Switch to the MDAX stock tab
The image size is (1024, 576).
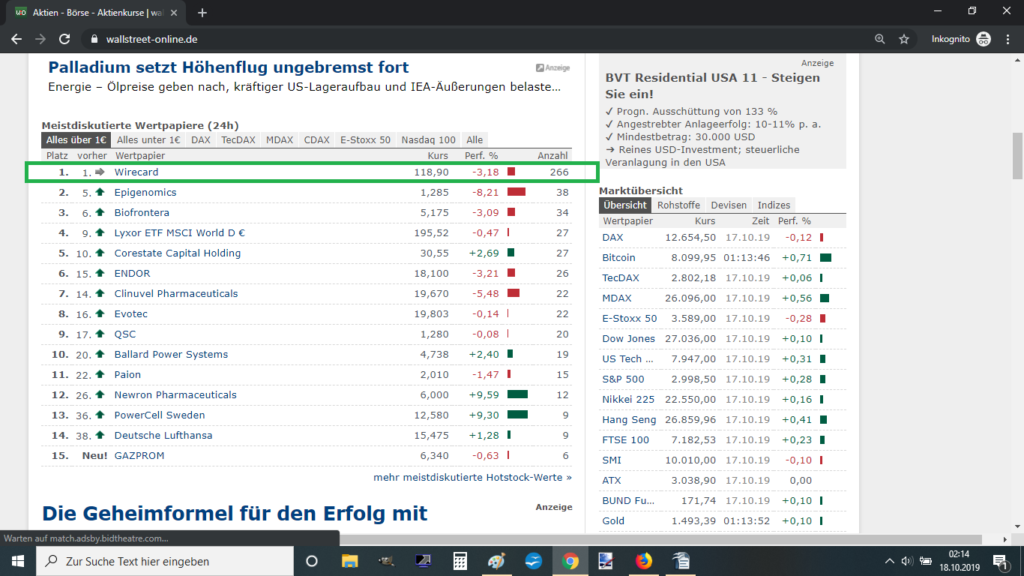click(x=280, y=140)
